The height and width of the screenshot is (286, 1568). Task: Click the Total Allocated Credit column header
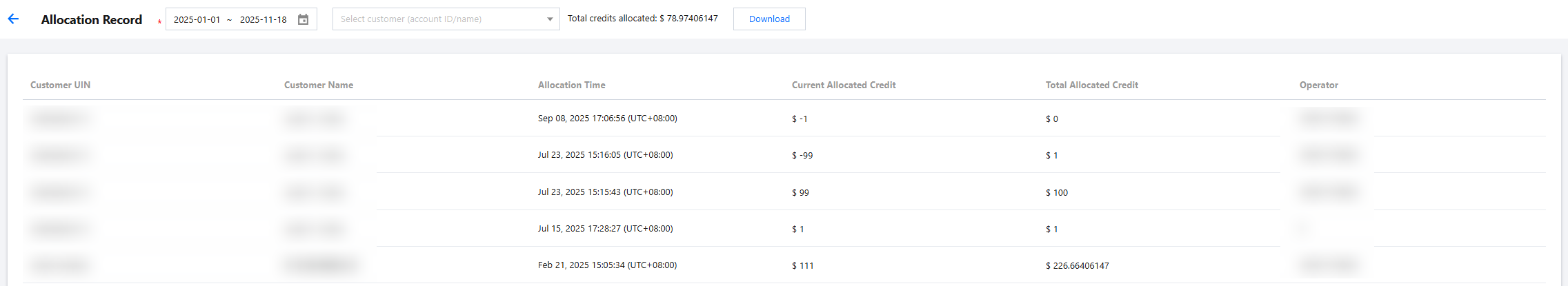tap(1091, 85)
